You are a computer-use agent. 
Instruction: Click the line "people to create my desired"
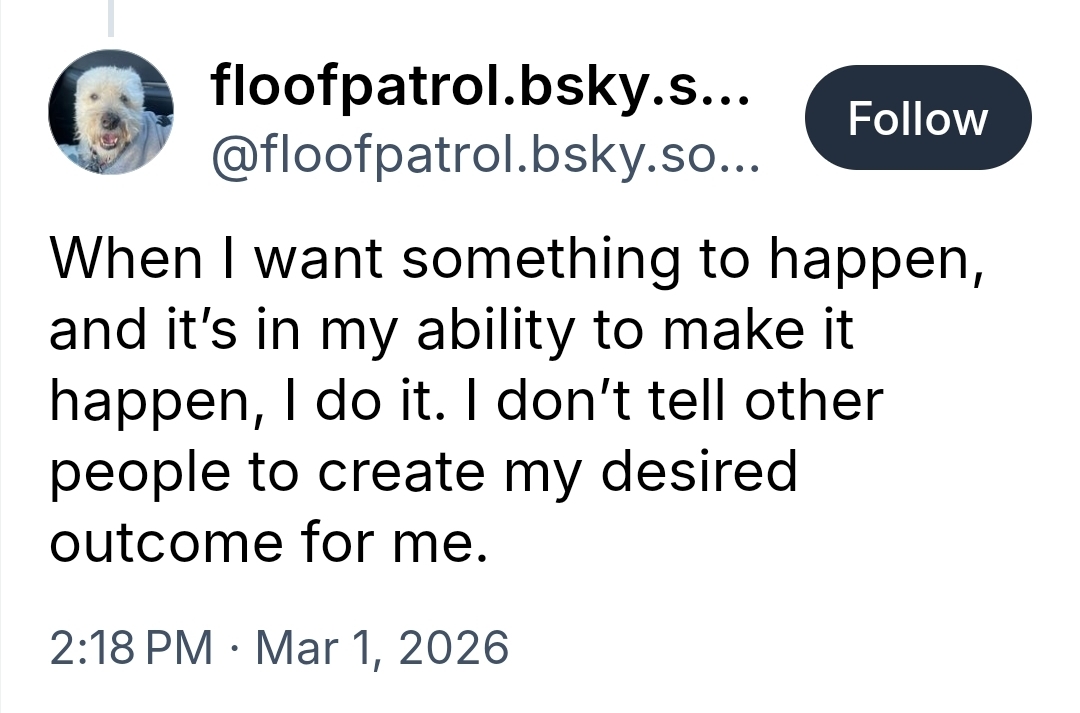coord(424,471)
